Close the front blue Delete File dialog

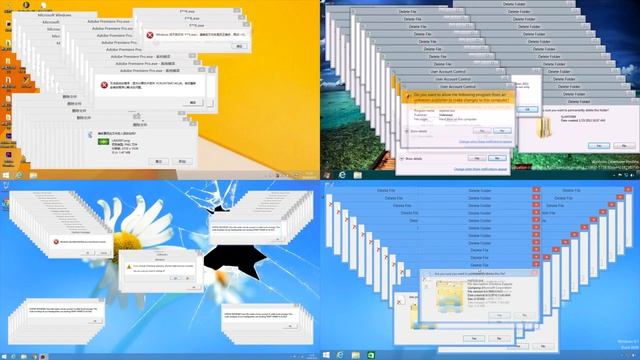click(x=534, y=273)
